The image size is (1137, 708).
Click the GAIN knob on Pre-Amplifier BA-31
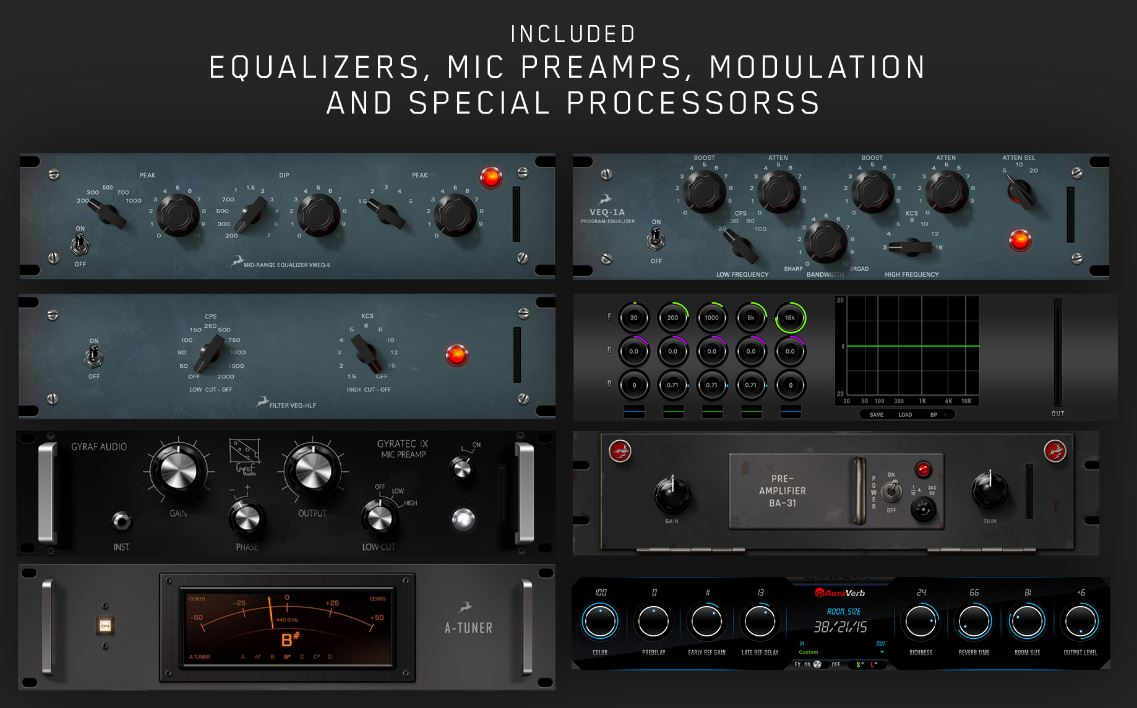click(x=672, y=495)
